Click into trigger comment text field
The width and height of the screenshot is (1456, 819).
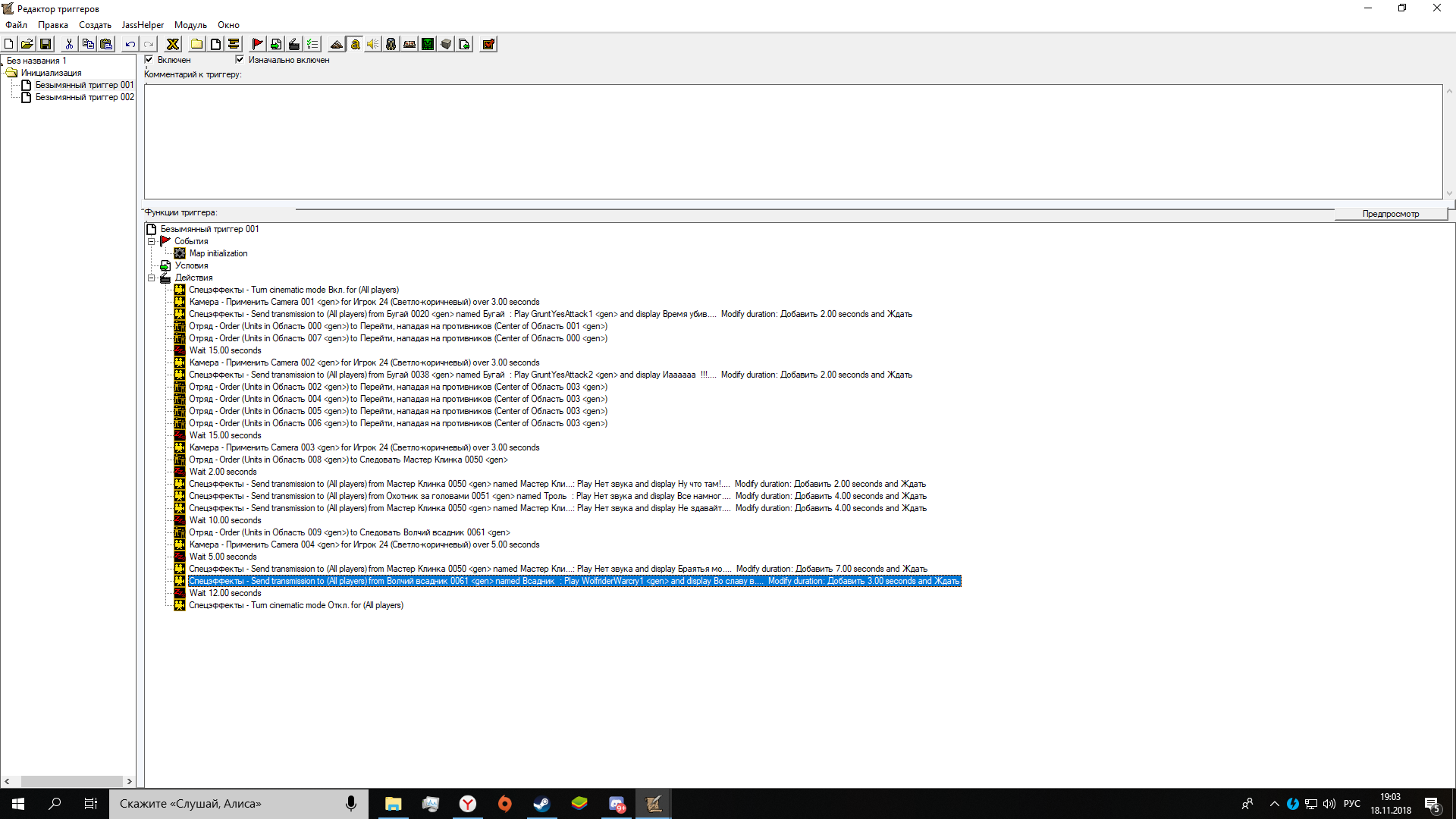tap(792, 142)
